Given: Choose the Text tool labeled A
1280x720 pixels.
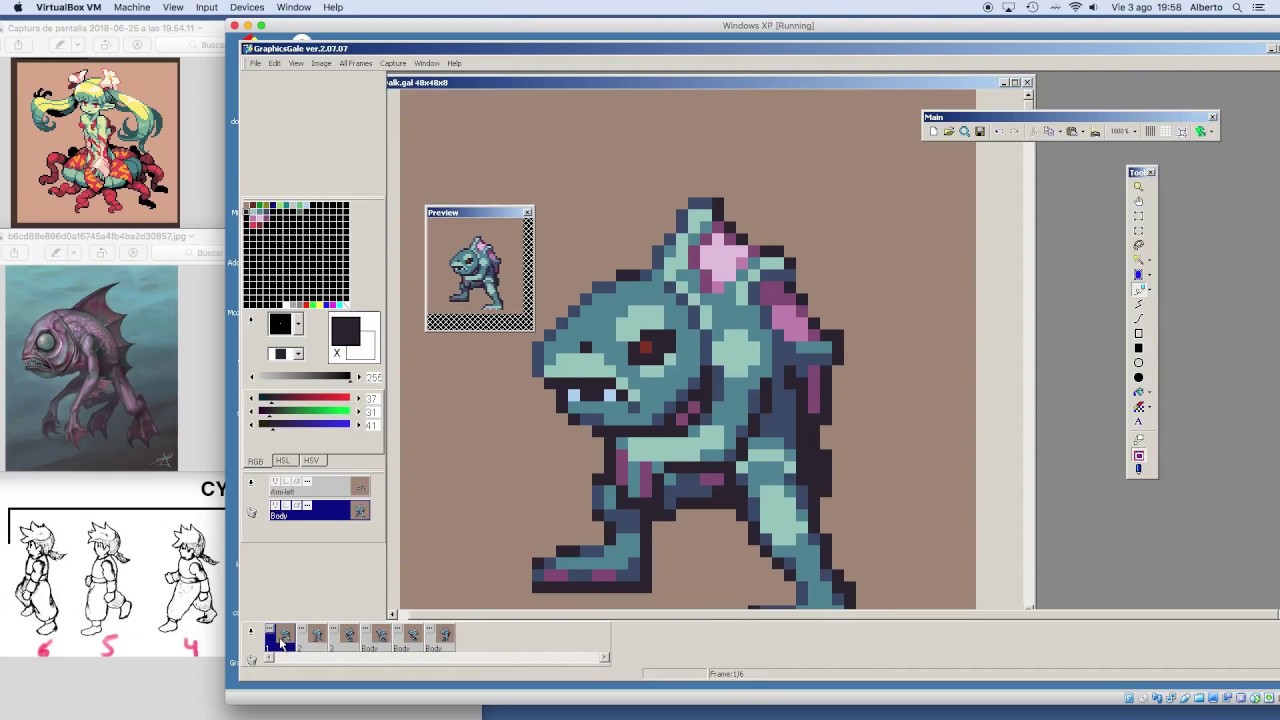Looking at the screenshot, I should click(x=1138, y=421).
